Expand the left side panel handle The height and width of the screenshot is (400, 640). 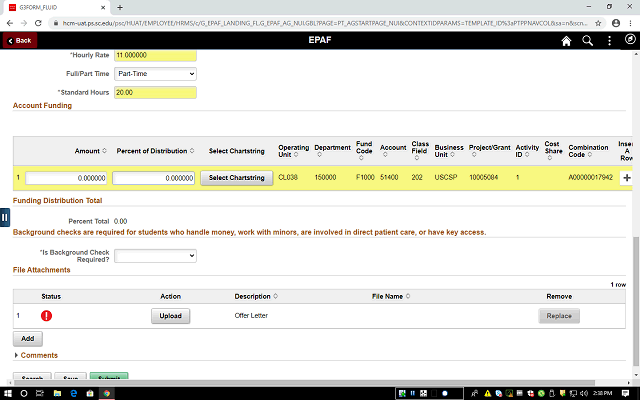(4, 218)
